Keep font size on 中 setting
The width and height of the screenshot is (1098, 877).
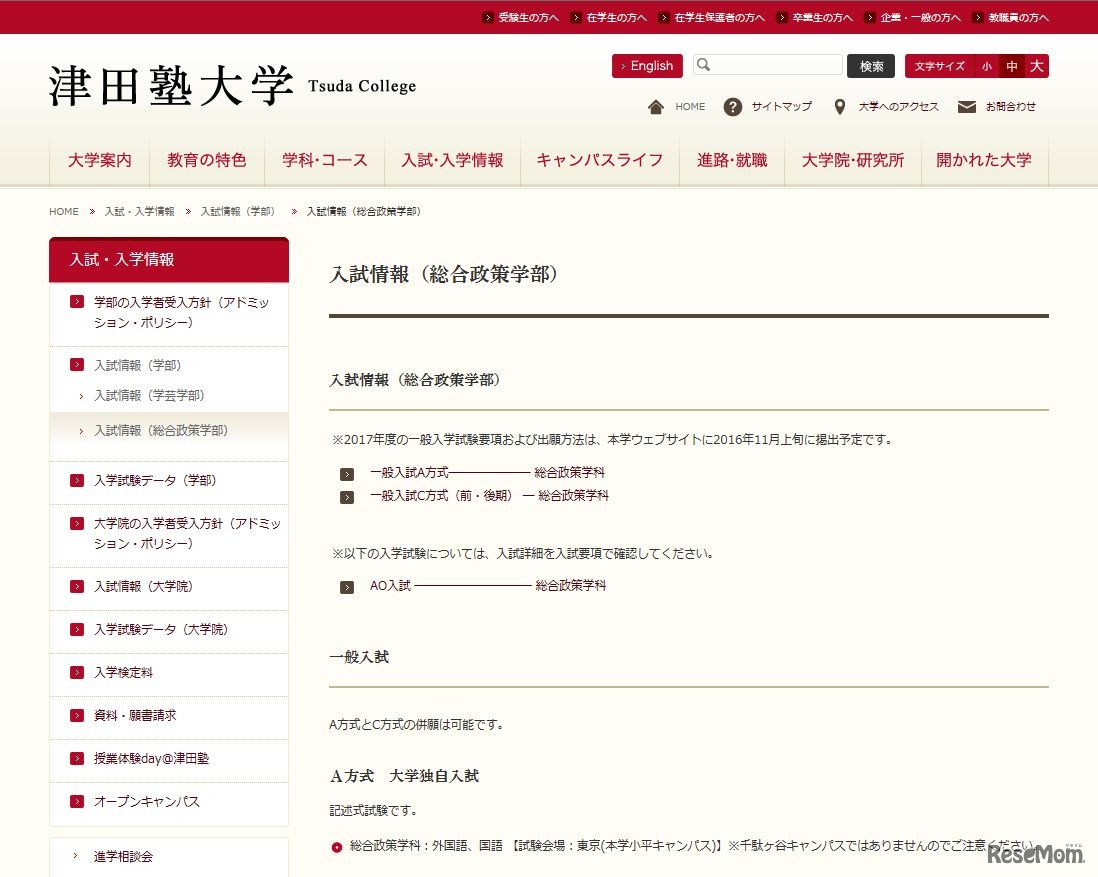pos(1012,66)
